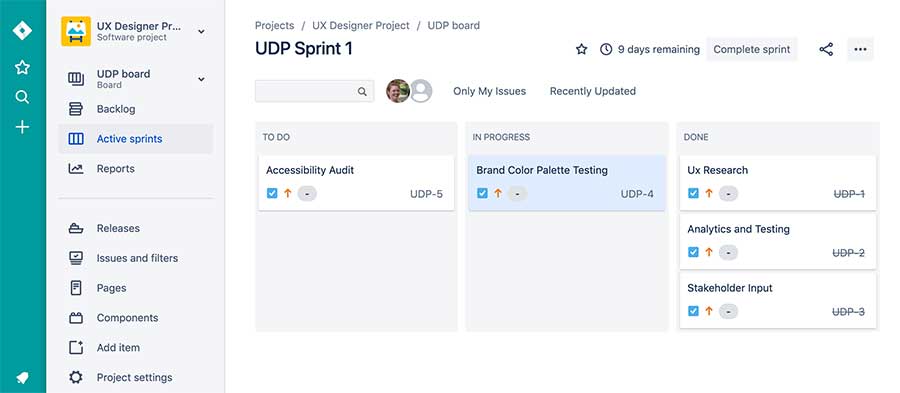Expand the UX Designer Project dropdown chevron
Screen dimensions: 900x393
pyautogui.click(x=201, y=32)
